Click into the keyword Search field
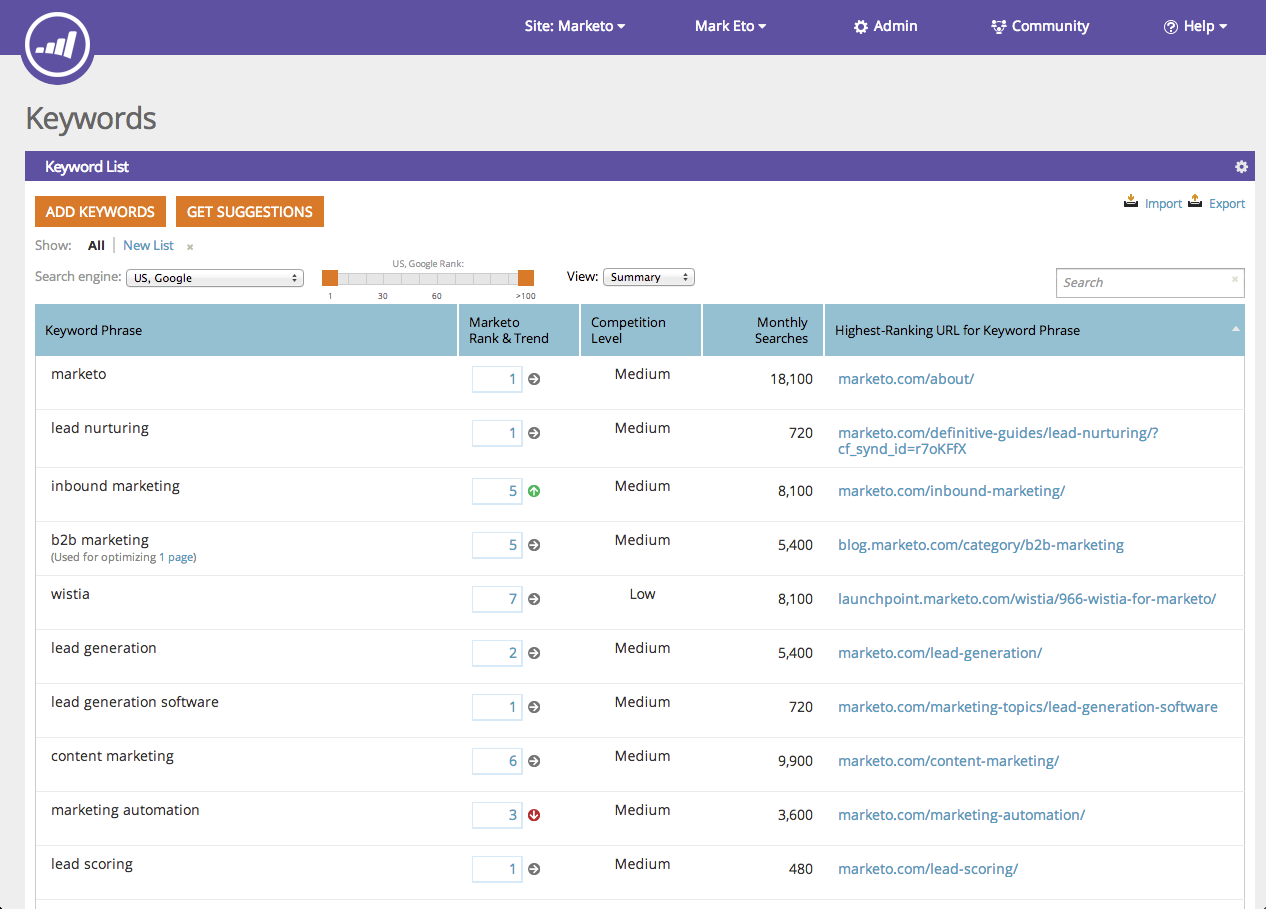 point(1140,283)
